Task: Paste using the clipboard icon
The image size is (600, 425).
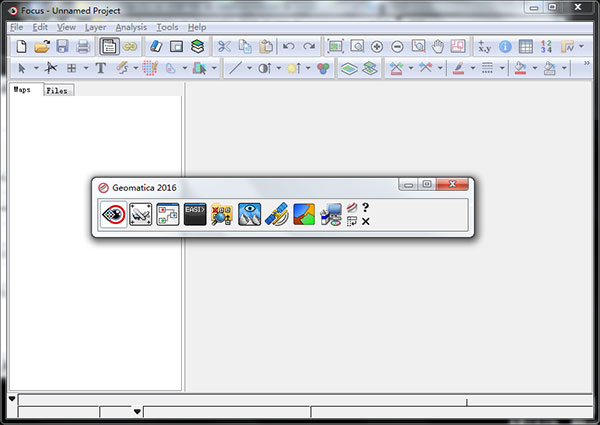Action: coord(266,47)
